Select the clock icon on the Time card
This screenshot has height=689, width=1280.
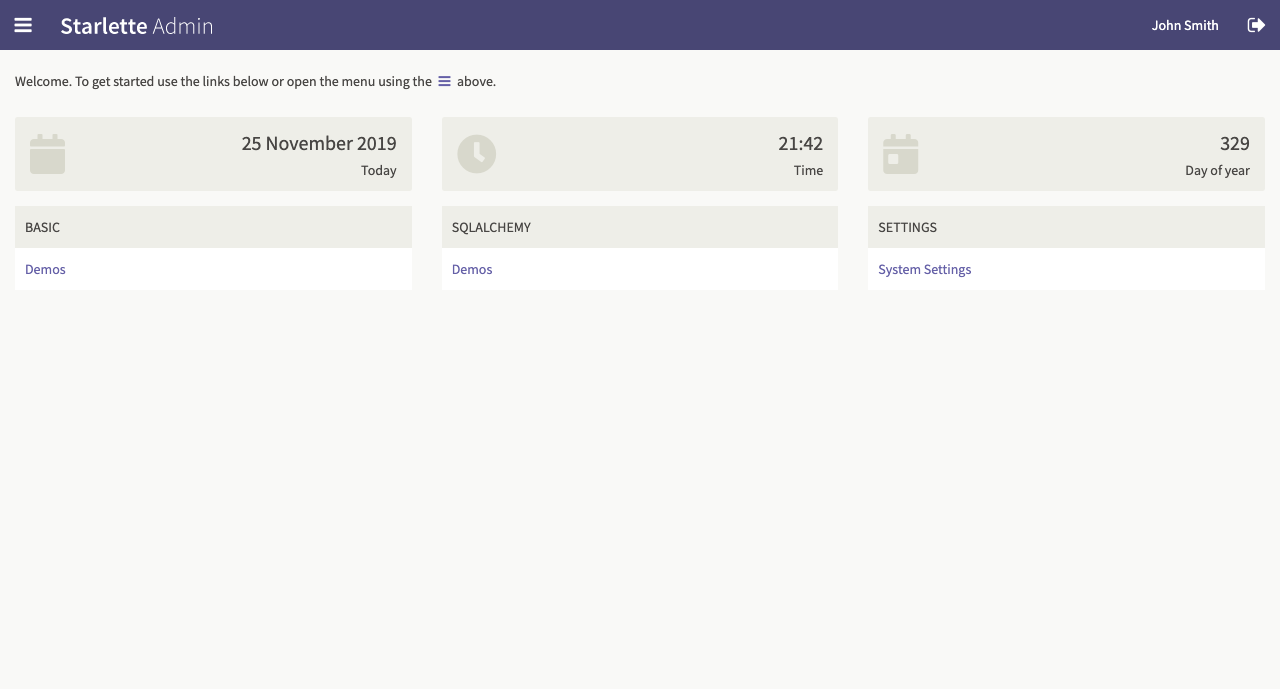point(476,154)
